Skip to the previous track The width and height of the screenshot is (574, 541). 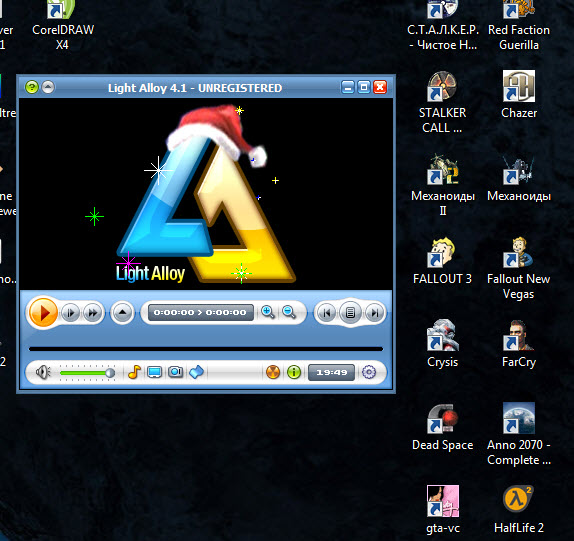(326, 313)
